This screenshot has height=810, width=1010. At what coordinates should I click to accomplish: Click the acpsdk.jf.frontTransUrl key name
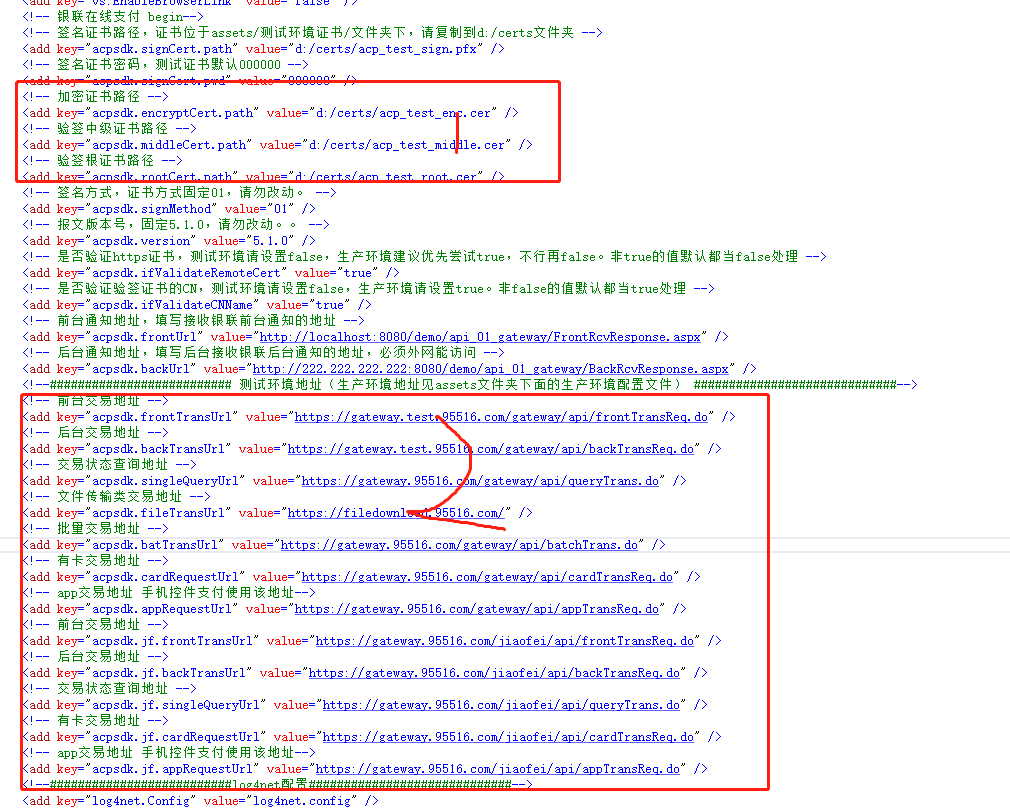173,641
